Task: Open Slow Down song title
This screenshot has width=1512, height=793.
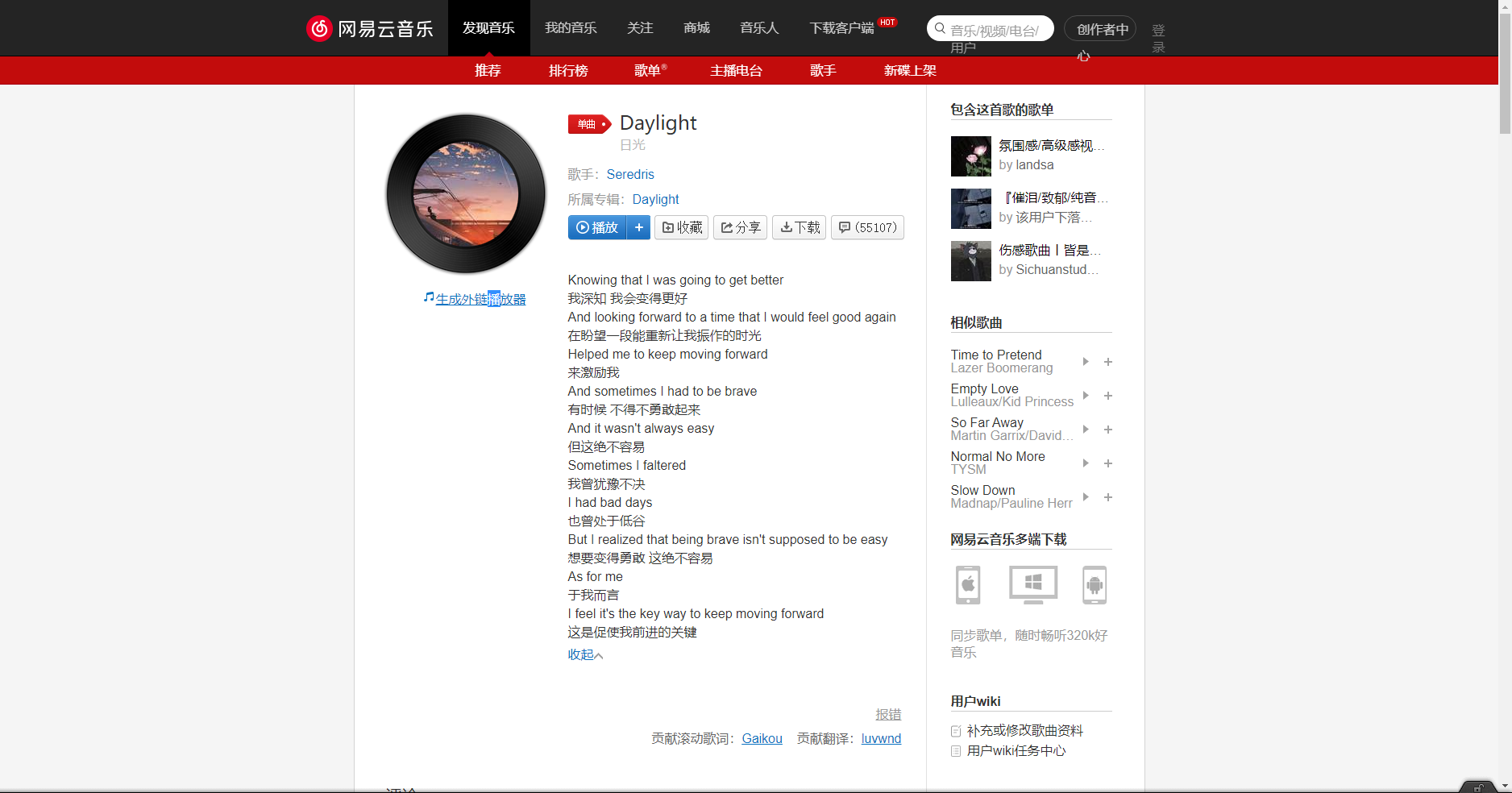Action: [x=982, y=490]
